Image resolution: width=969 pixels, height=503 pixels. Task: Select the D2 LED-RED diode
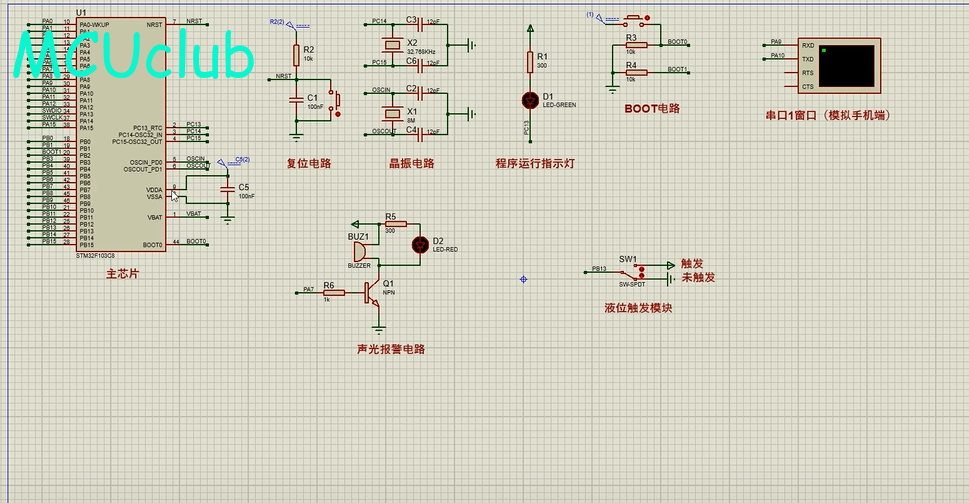pos(420,245)
